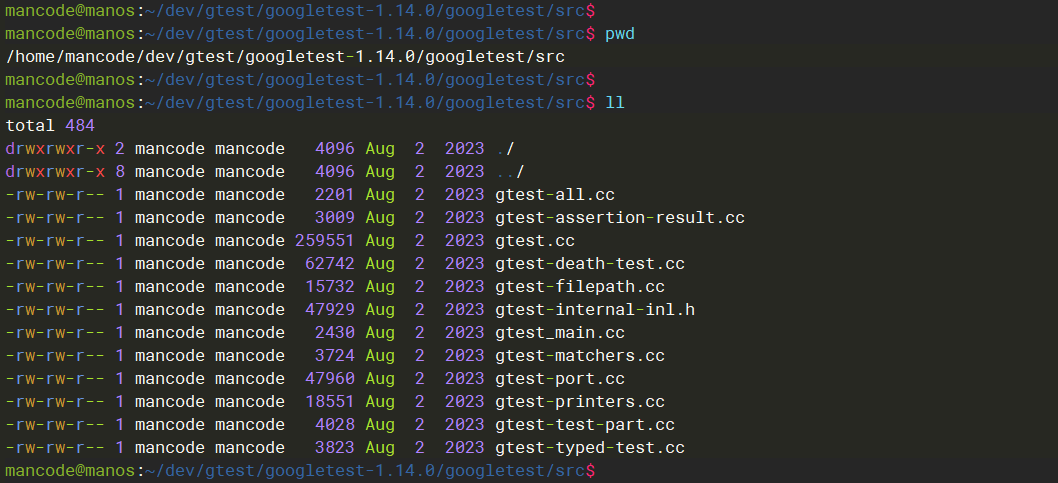Click the file size 3724
The width and height of the screenshot is (1058, 483).
pyautogui.click(x=335, y=356)
